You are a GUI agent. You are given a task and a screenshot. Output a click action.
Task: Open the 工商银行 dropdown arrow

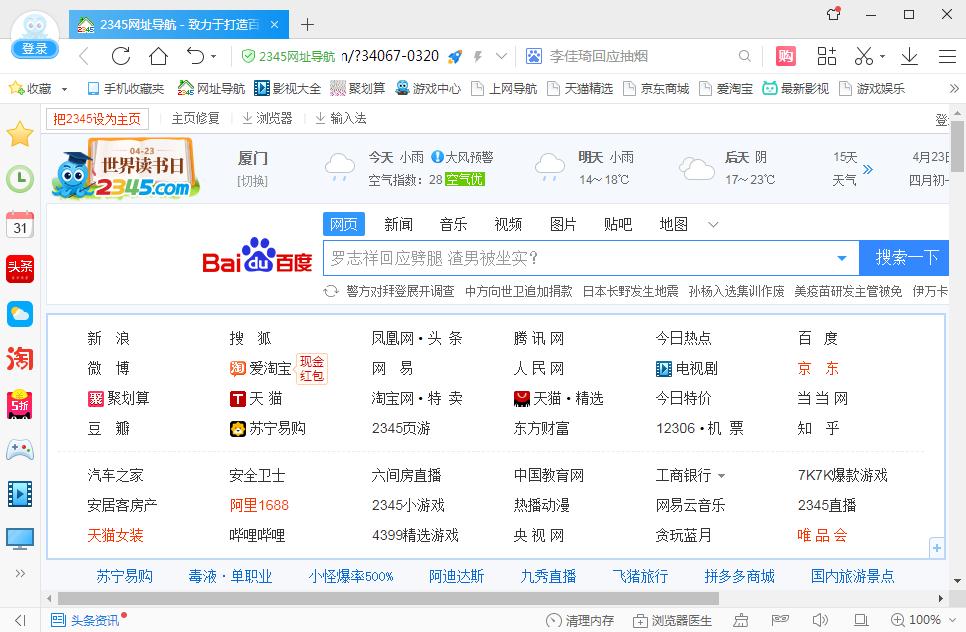(x=719, y=475)
